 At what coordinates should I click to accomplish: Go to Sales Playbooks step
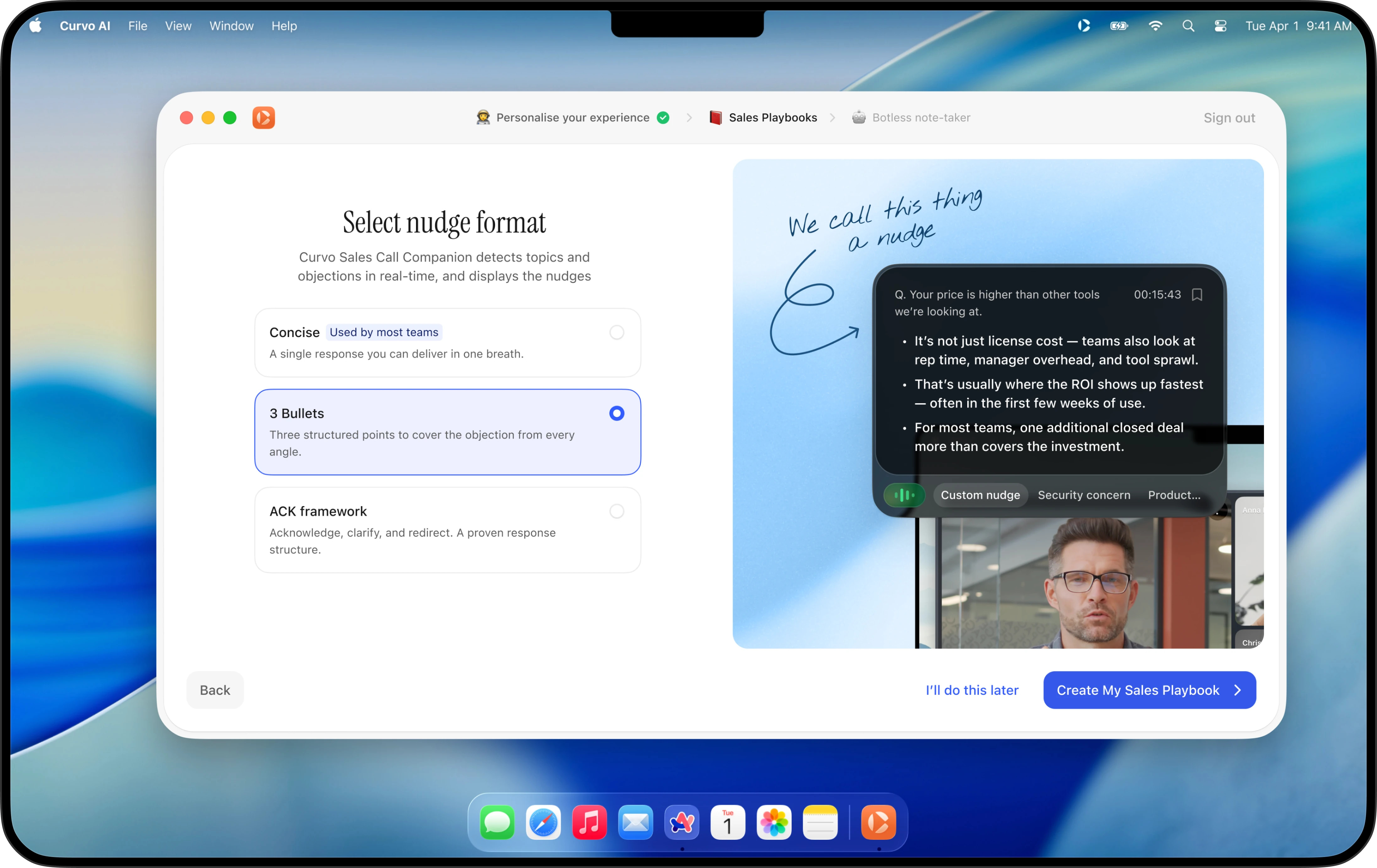763,118
